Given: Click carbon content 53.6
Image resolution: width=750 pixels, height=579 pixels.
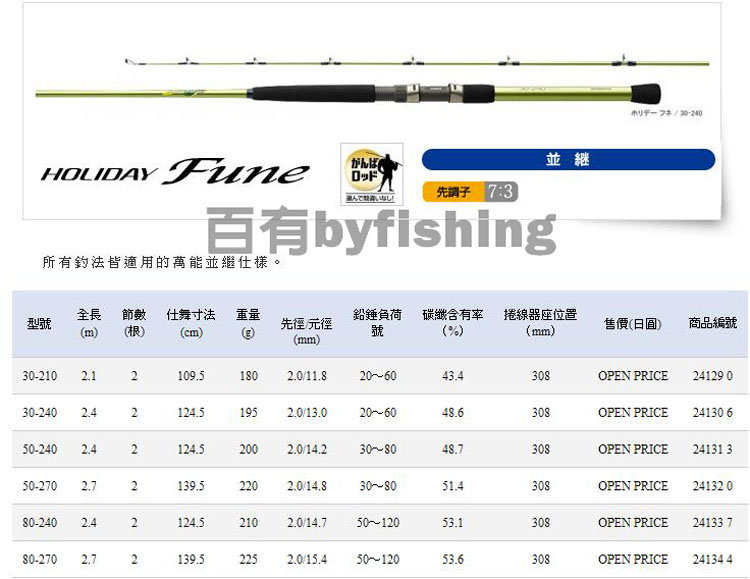Looking at the screenshot, I should [x=452, y=559].
